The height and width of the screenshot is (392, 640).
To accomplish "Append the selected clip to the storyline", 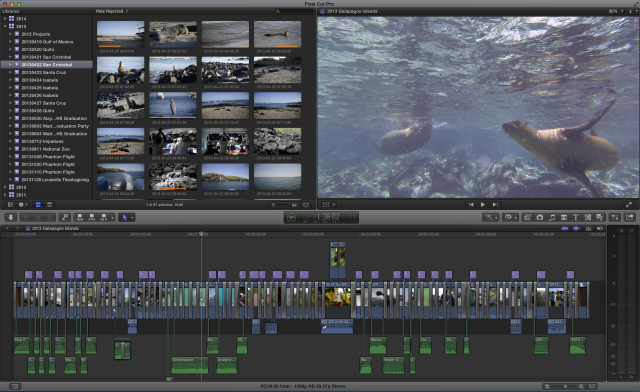I will (x=104, y=217).
